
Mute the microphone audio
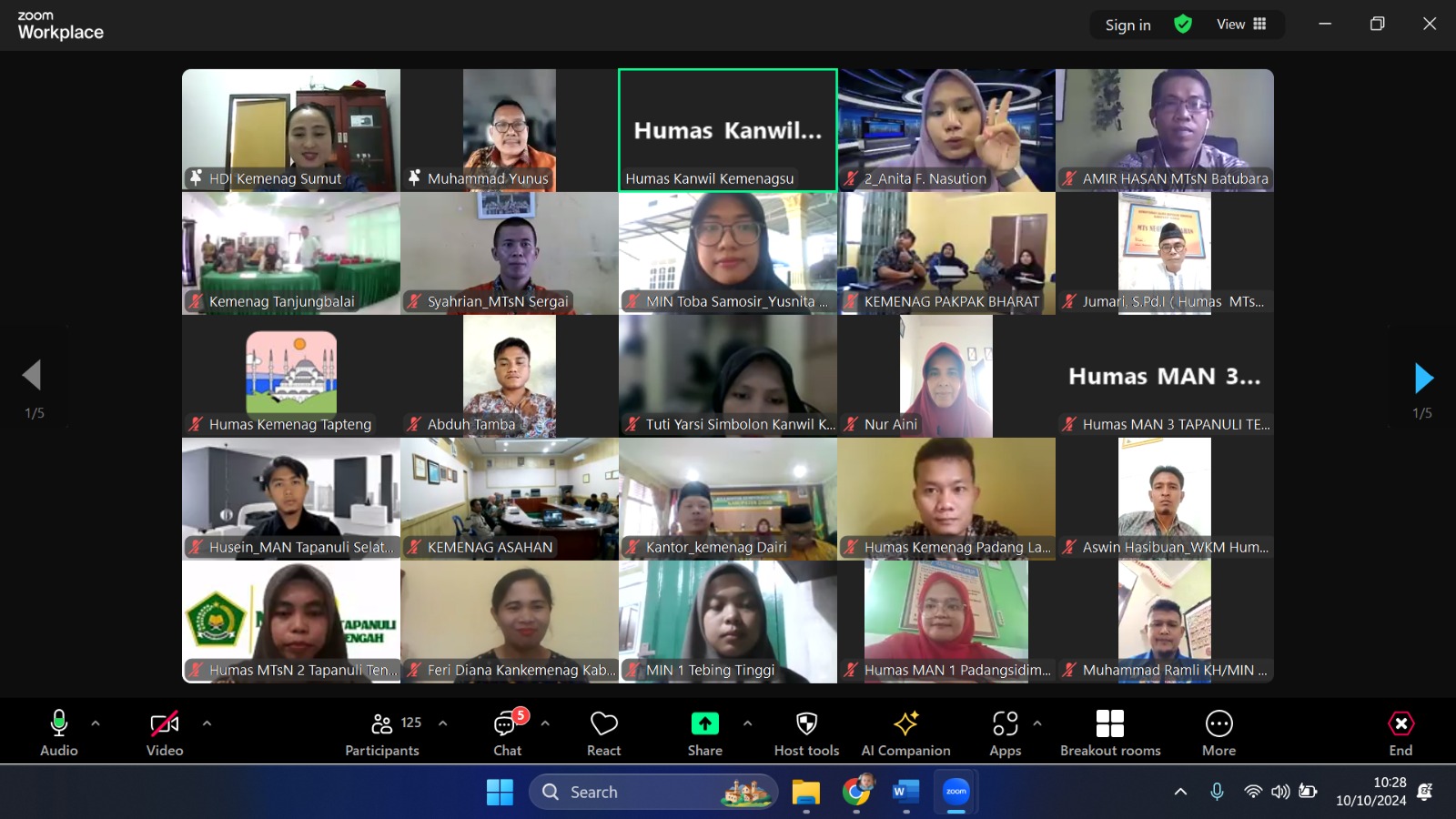click(x=59, y=733)
